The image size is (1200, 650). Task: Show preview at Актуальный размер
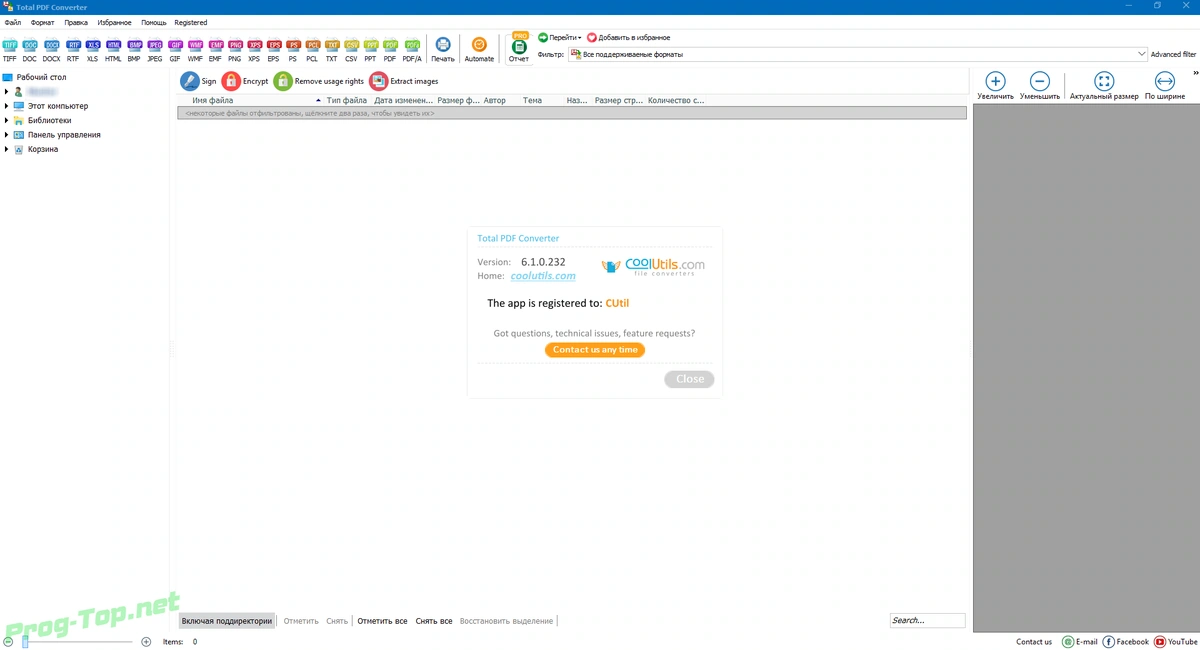[x=1104, y=86]
